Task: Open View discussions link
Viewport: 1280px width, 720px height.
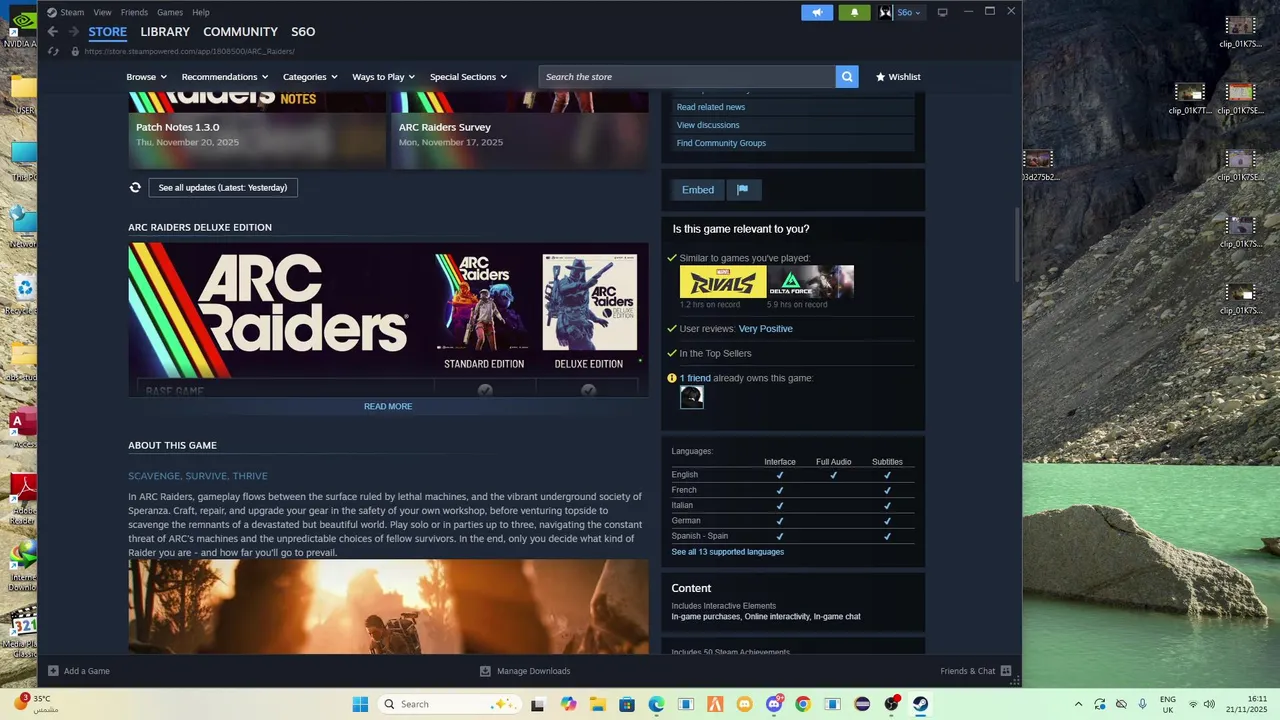Action: tap(708, 125)
